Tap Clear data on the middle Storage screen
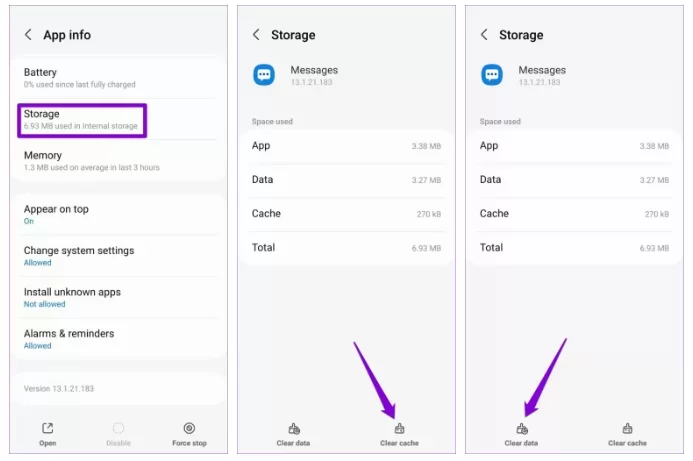The width and height of the screenshot is (693, 461). tap(293, 433)
